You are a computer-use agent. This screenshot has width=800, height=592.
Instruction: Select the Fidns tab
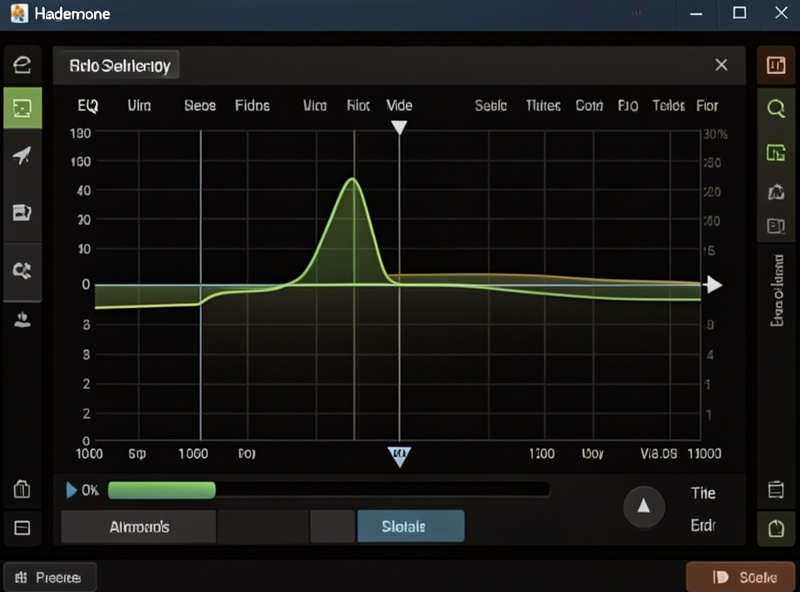coord(252,106)
